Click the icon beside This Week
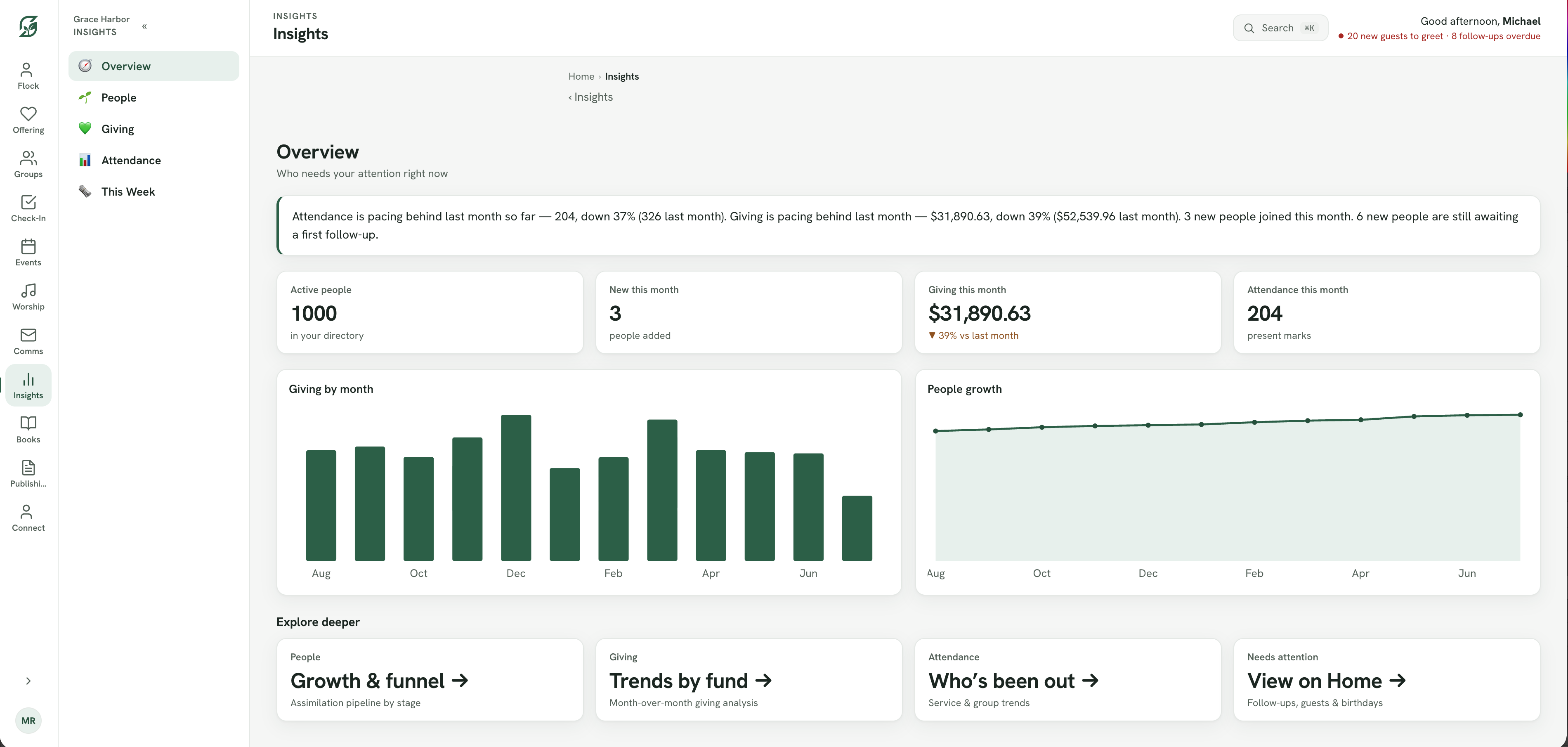1568x747 pixels. tap(85, 191)
